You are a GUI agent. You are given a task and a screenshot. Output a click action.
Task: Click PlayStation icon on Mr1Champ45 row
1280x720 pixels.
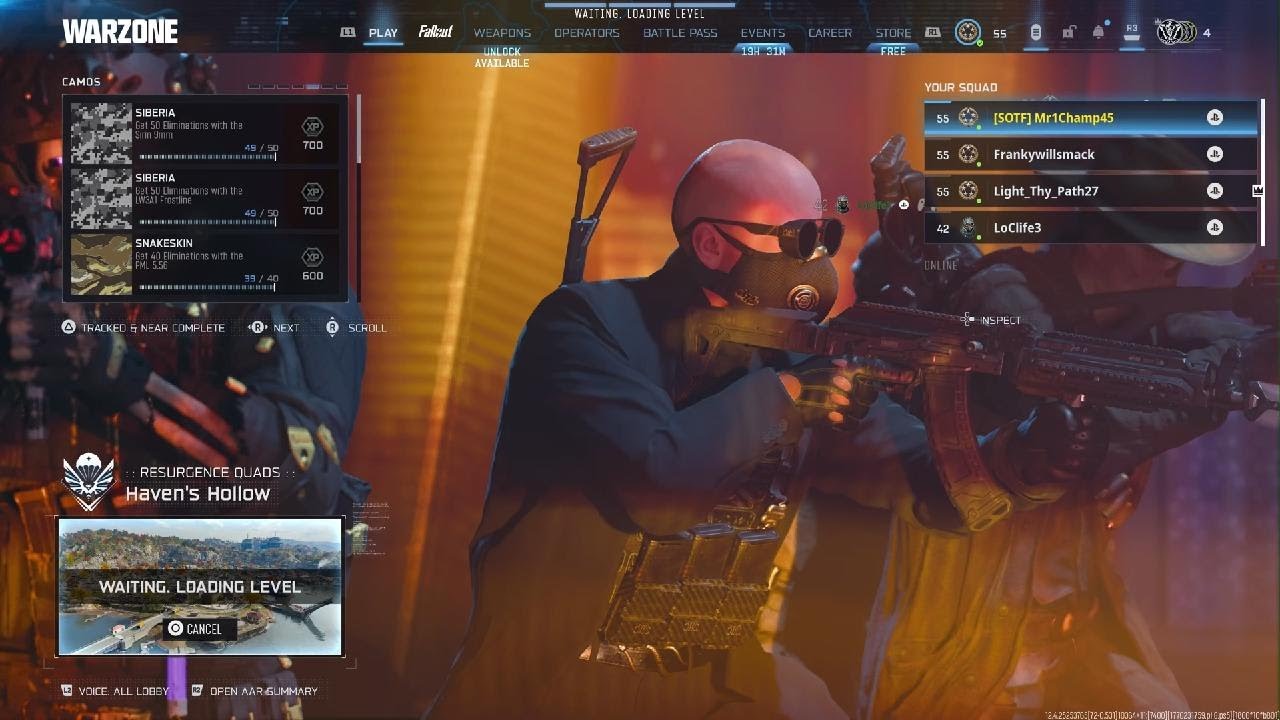[1214, 118]
